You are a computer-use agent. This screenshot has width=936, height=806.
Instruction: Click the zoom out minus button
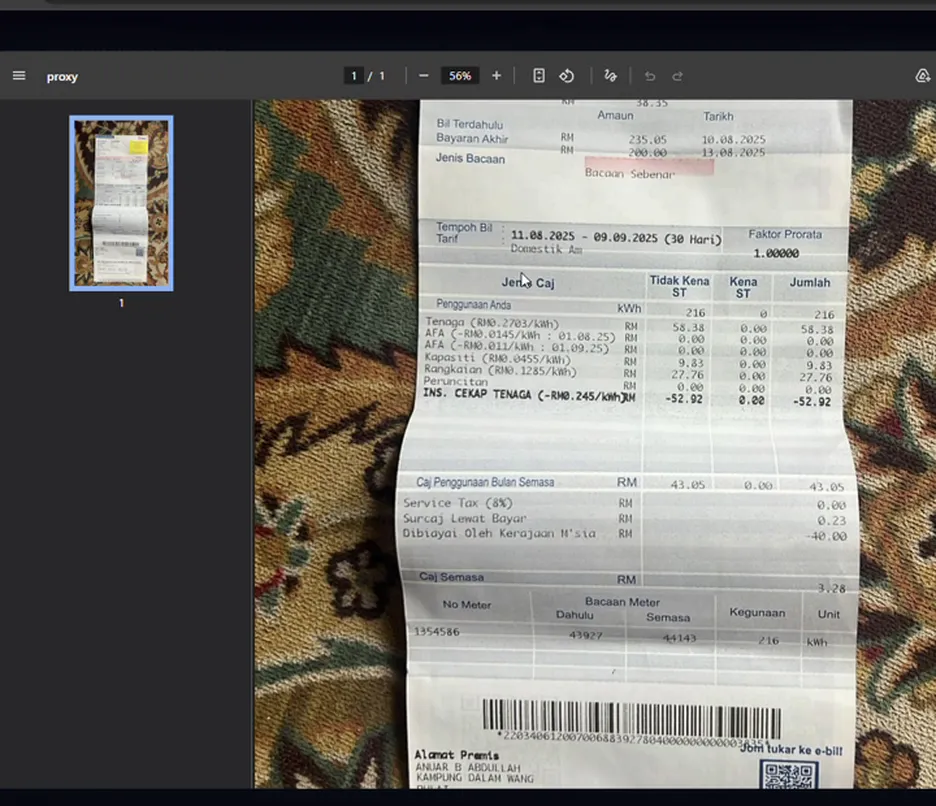(x=424, y=76)
